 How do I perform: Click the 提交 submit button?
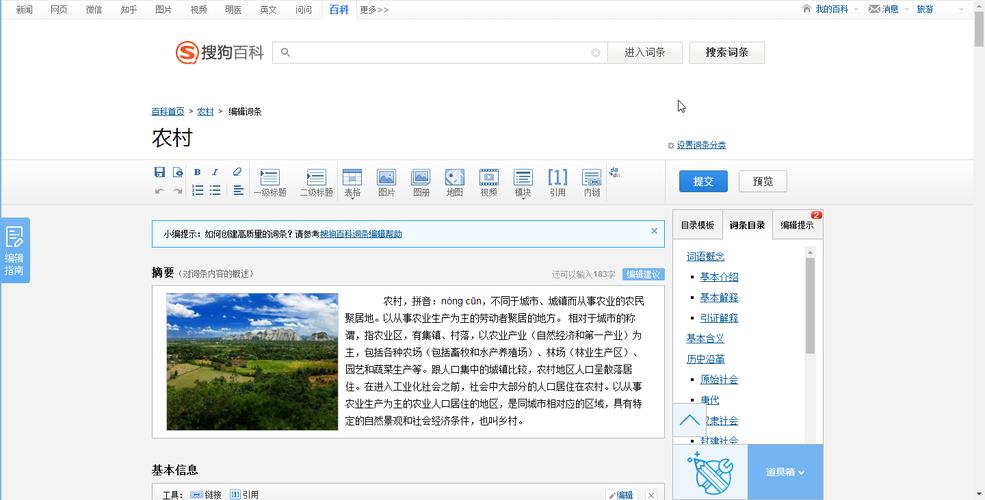[703, 182]
